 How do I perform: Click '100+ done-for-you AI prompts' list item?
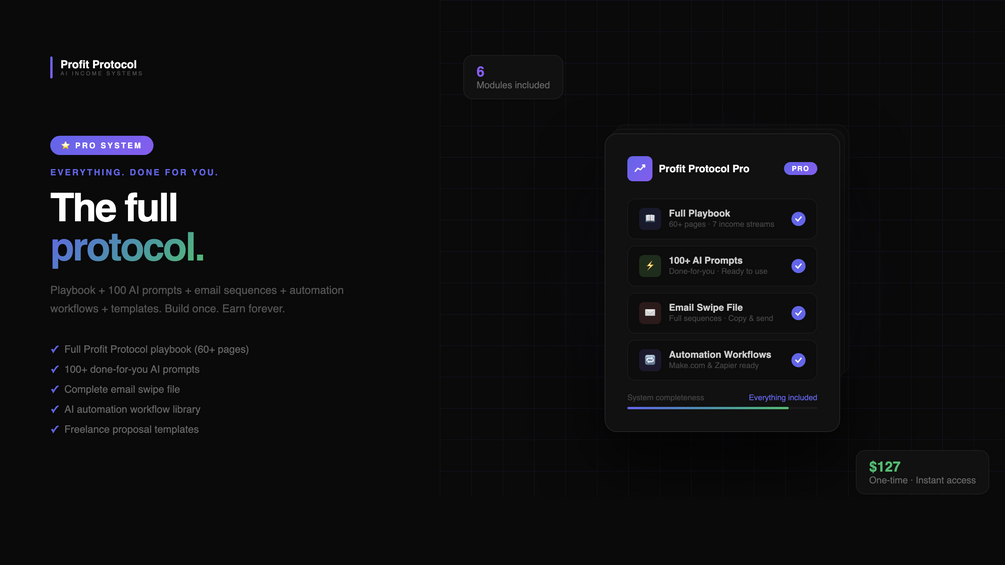pos(131,370)
